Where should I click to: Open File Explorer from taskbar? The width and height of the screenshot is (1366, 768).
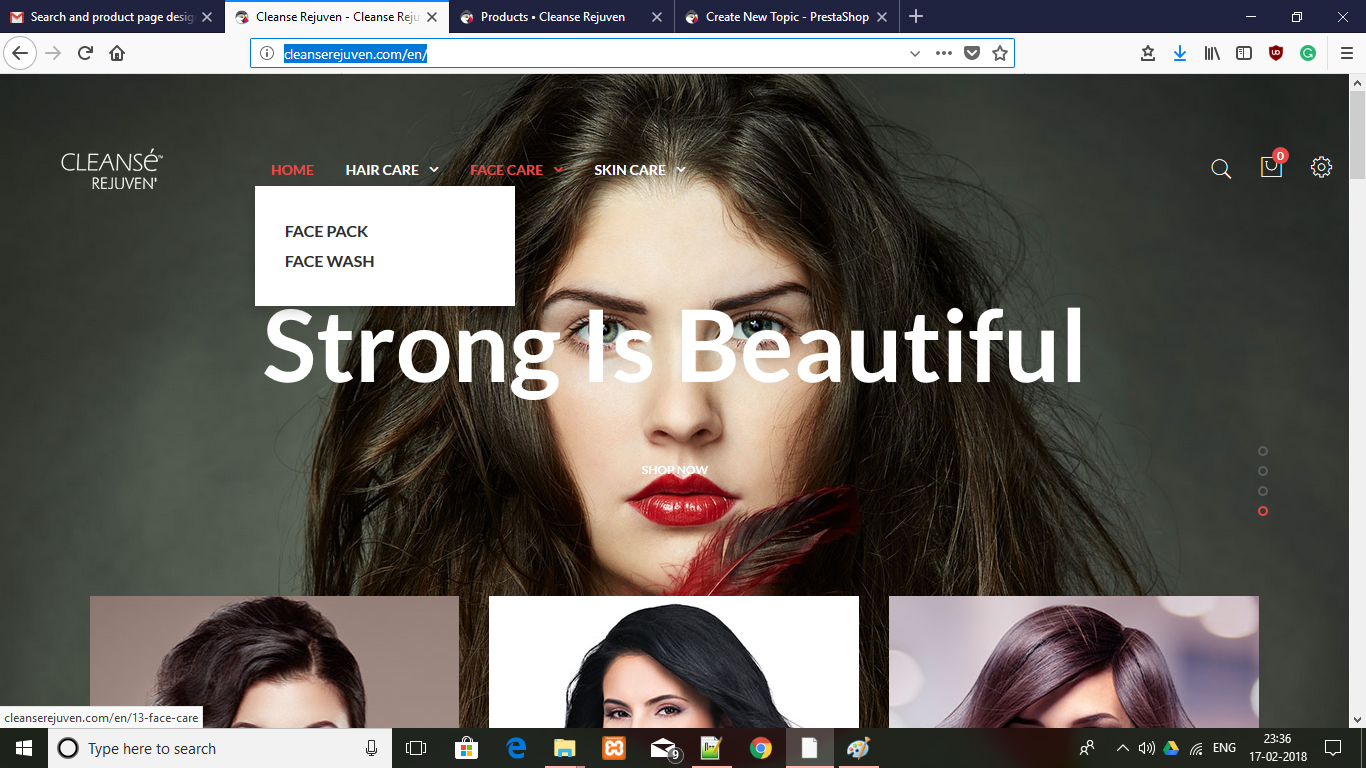pos(565,748)
